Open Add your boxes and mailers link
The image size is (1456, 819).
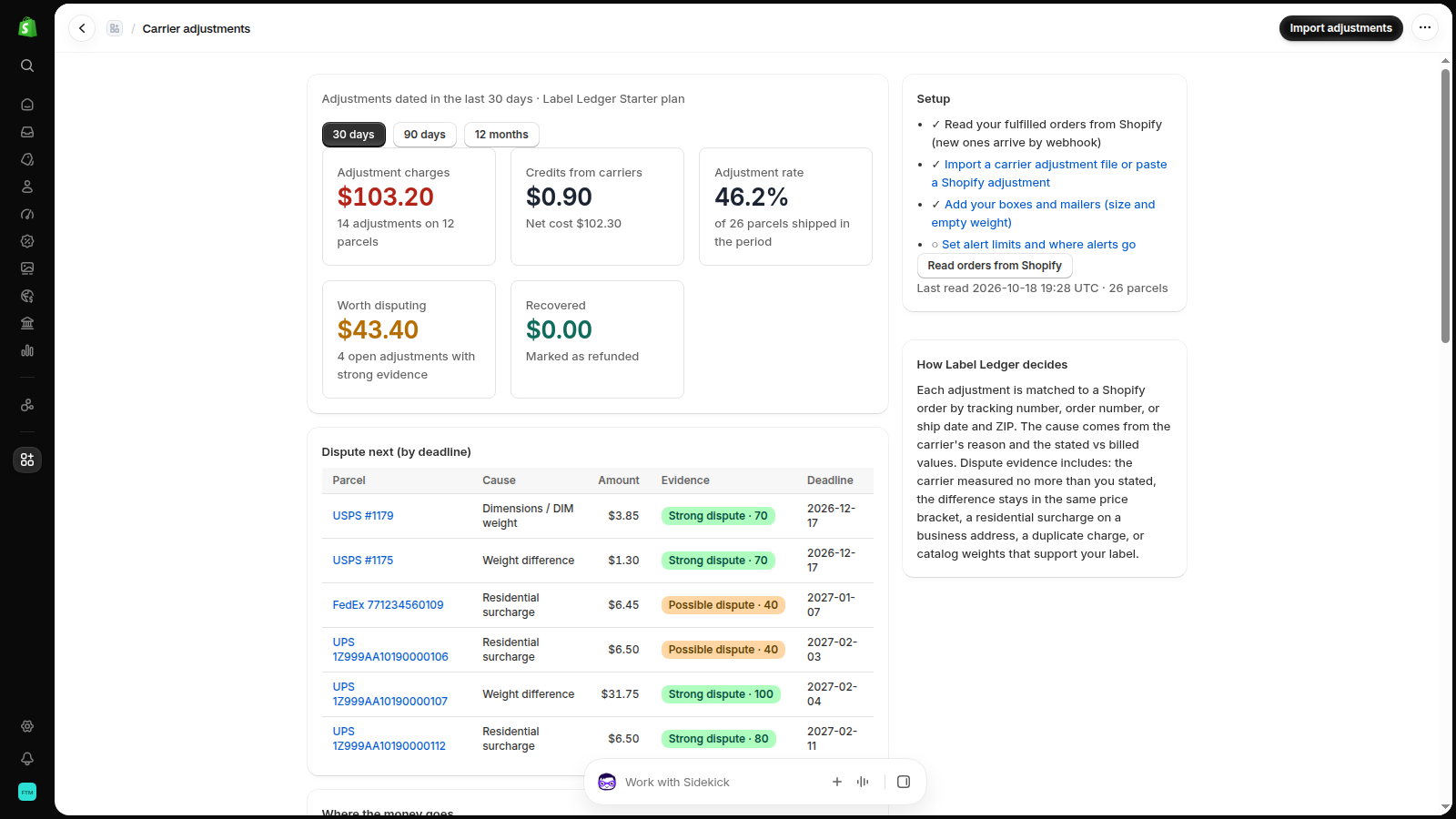click(x=1043, y=214)
